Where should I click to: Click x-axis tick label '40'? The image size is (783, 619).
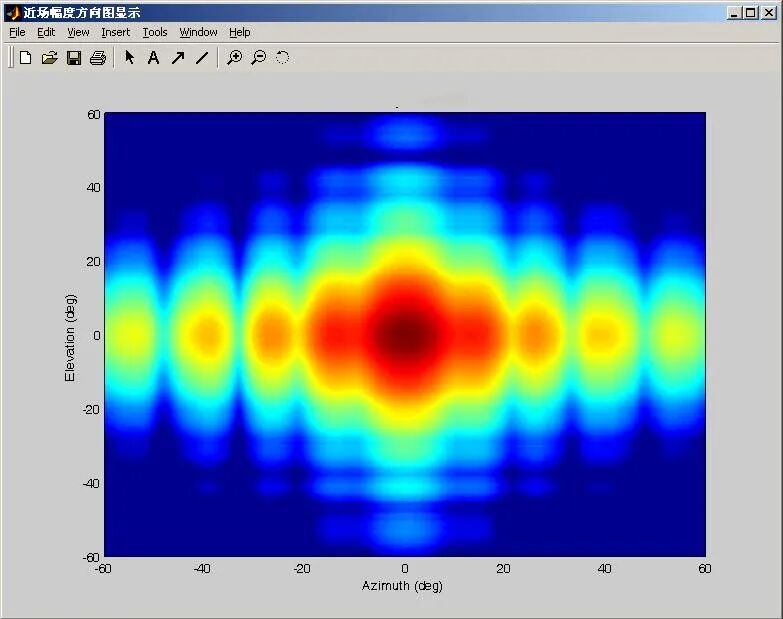tap(604, 569)
